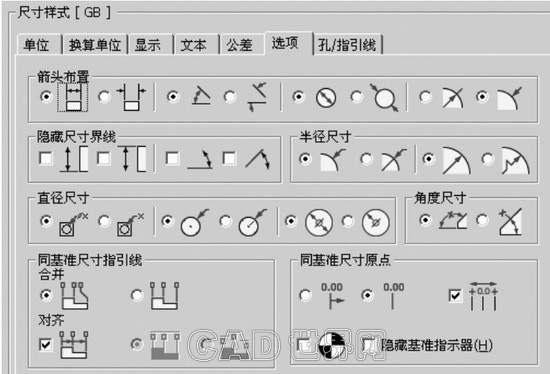Switch to the 单位 tab
550x374 pixels.
coord(36,45)
